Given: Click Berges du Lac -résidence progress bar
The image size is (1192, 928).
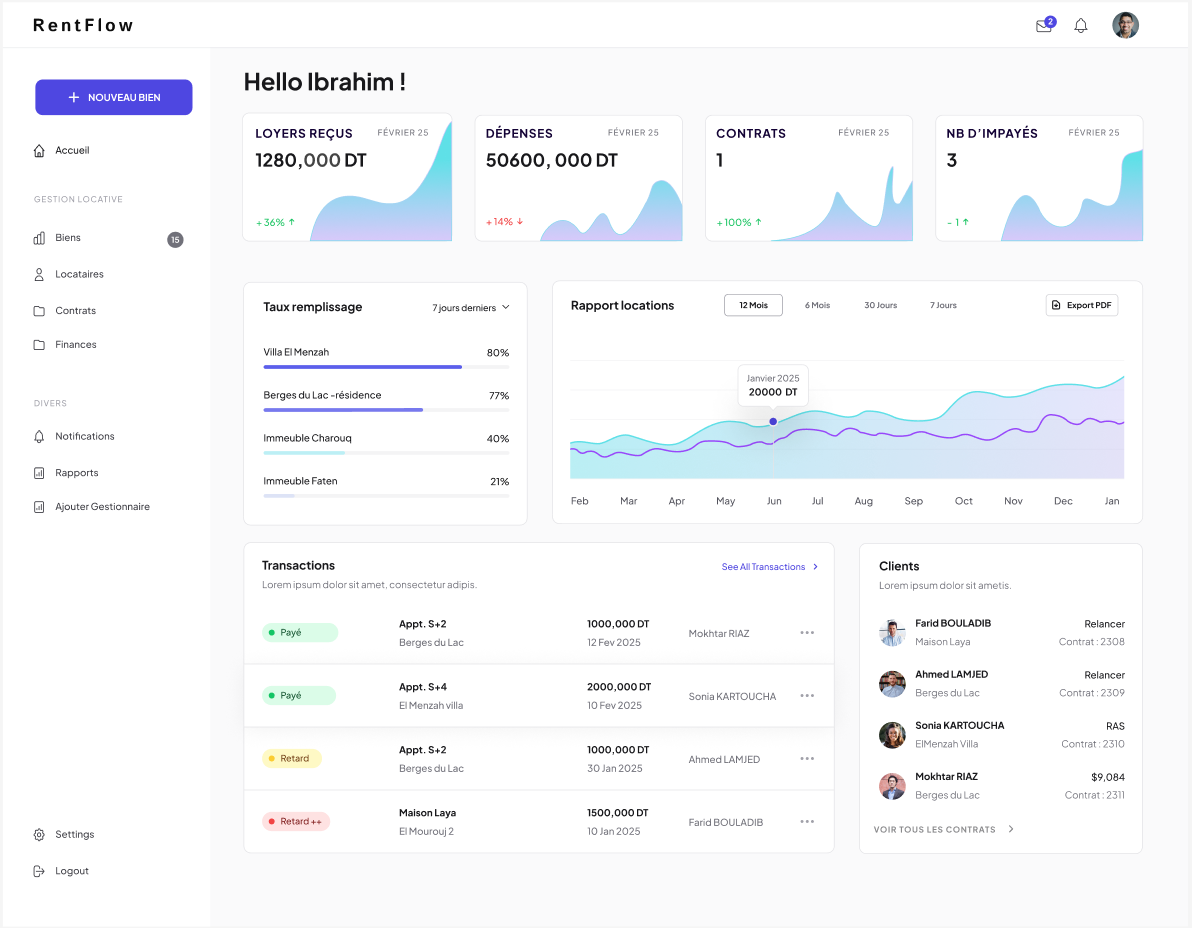Looking at the screenshot, I should click(x=386, y=410).
